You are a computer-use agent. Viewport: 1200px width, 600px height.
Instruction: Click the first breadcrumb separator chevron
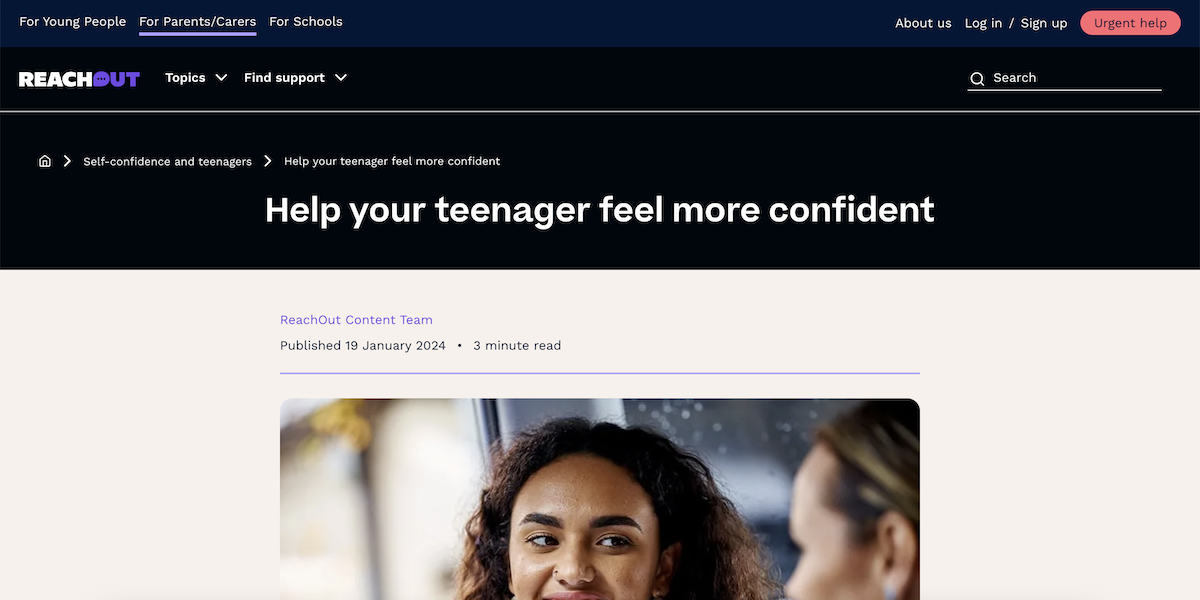[x=67, y=161]
